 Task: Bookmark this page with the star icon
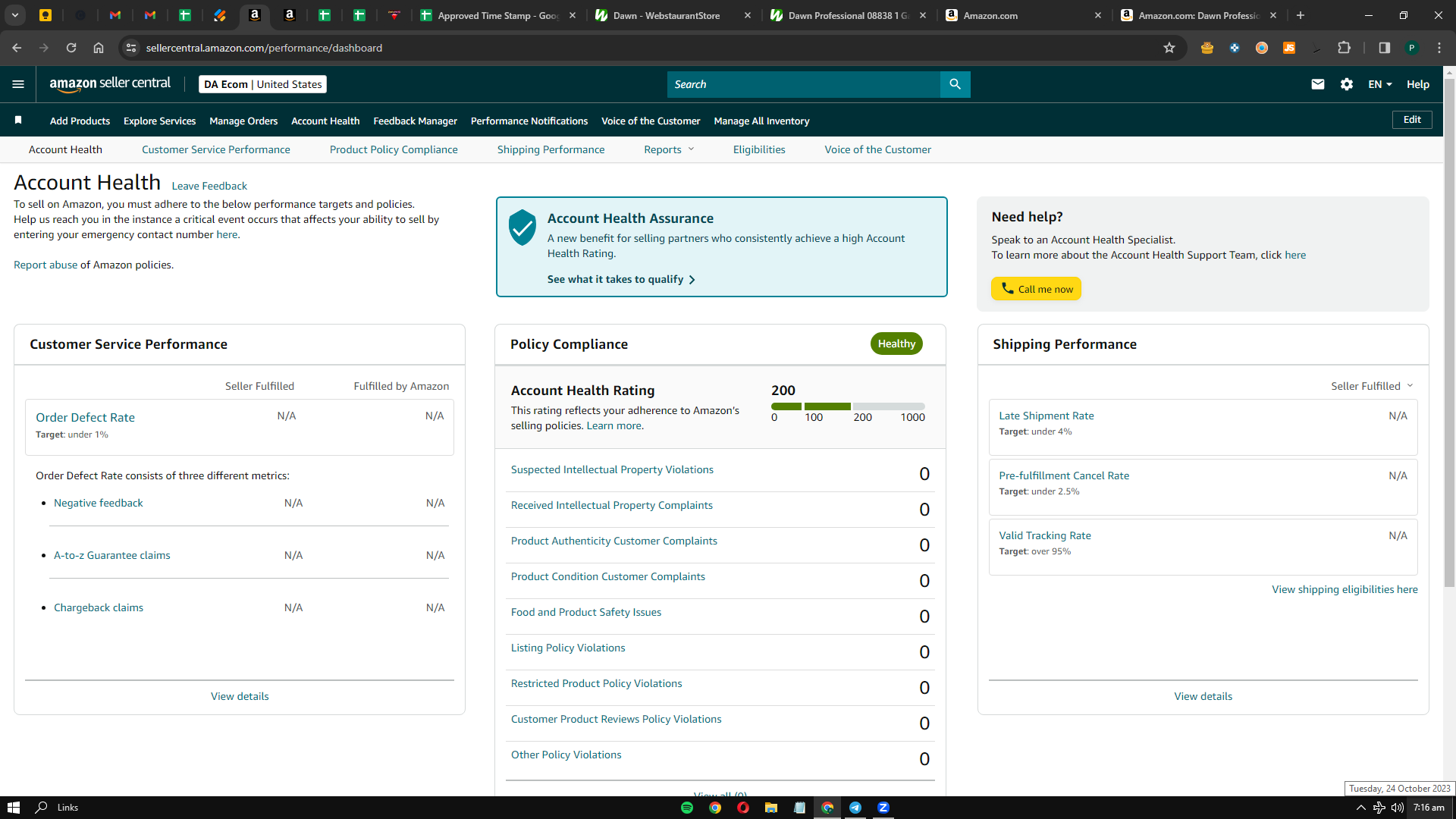point(1169,48)
